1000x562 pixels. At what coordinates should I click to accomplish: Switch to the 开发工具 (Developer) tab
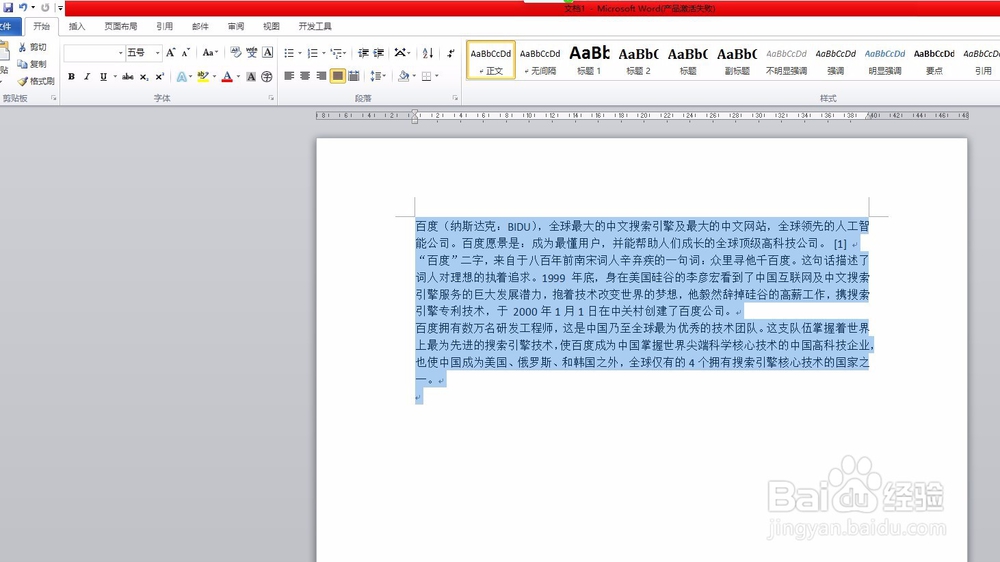point(315,26)
